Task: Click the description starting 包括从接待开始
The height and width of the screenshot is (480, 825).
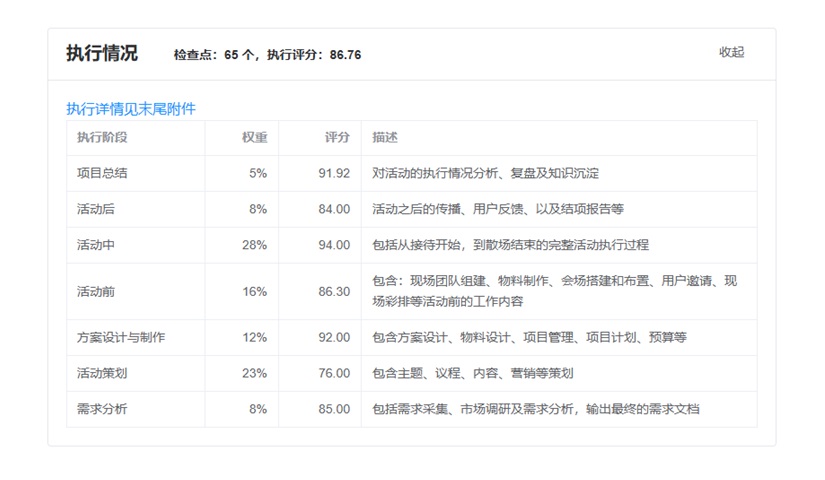Action: tap(510, 245)
